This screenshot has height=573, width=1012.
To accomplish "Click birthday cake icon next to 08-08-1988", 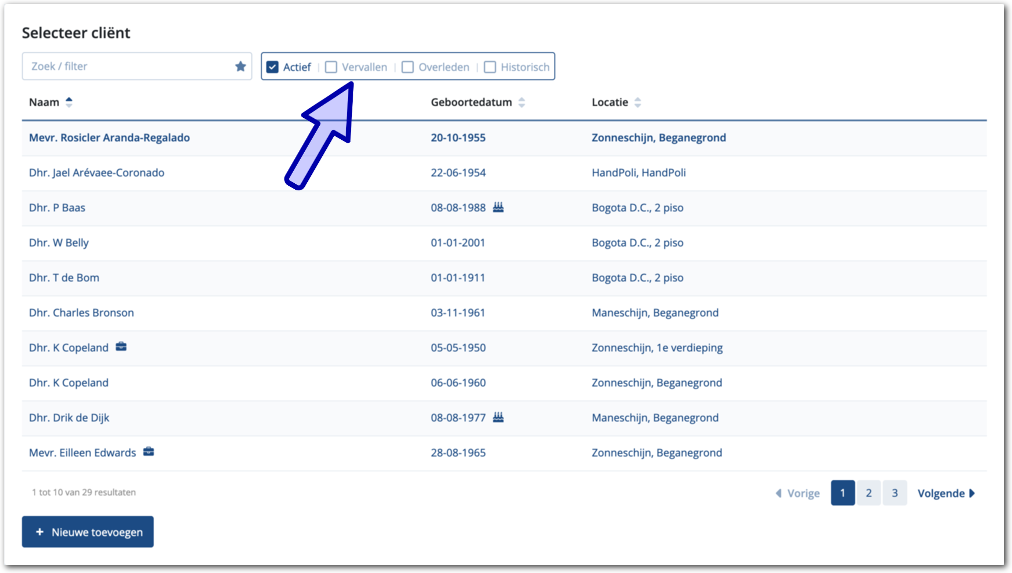I will (x=498, y=208).
